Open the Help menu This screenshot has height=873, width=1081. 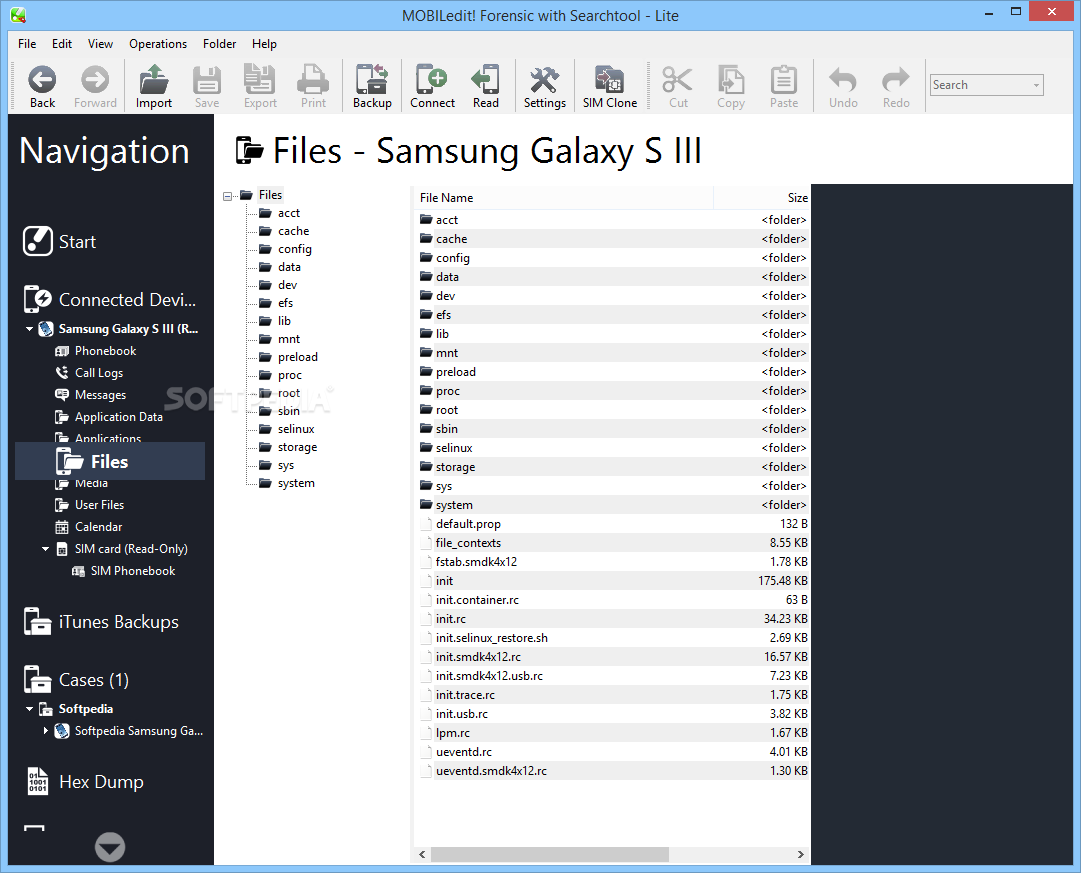coord(264,43)
